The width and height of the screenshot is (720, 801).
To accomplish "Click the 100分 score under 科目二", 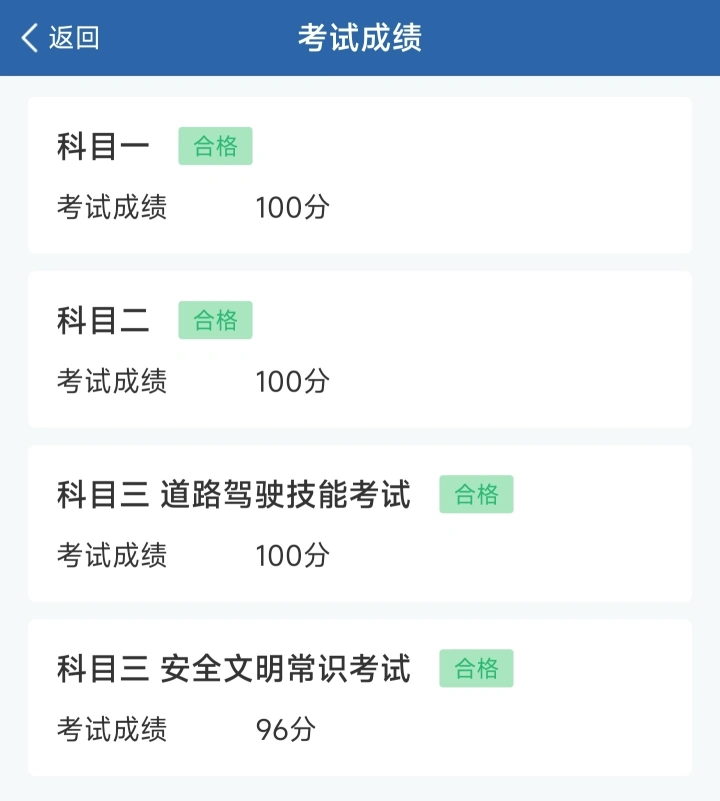I will tap(292, 382).
